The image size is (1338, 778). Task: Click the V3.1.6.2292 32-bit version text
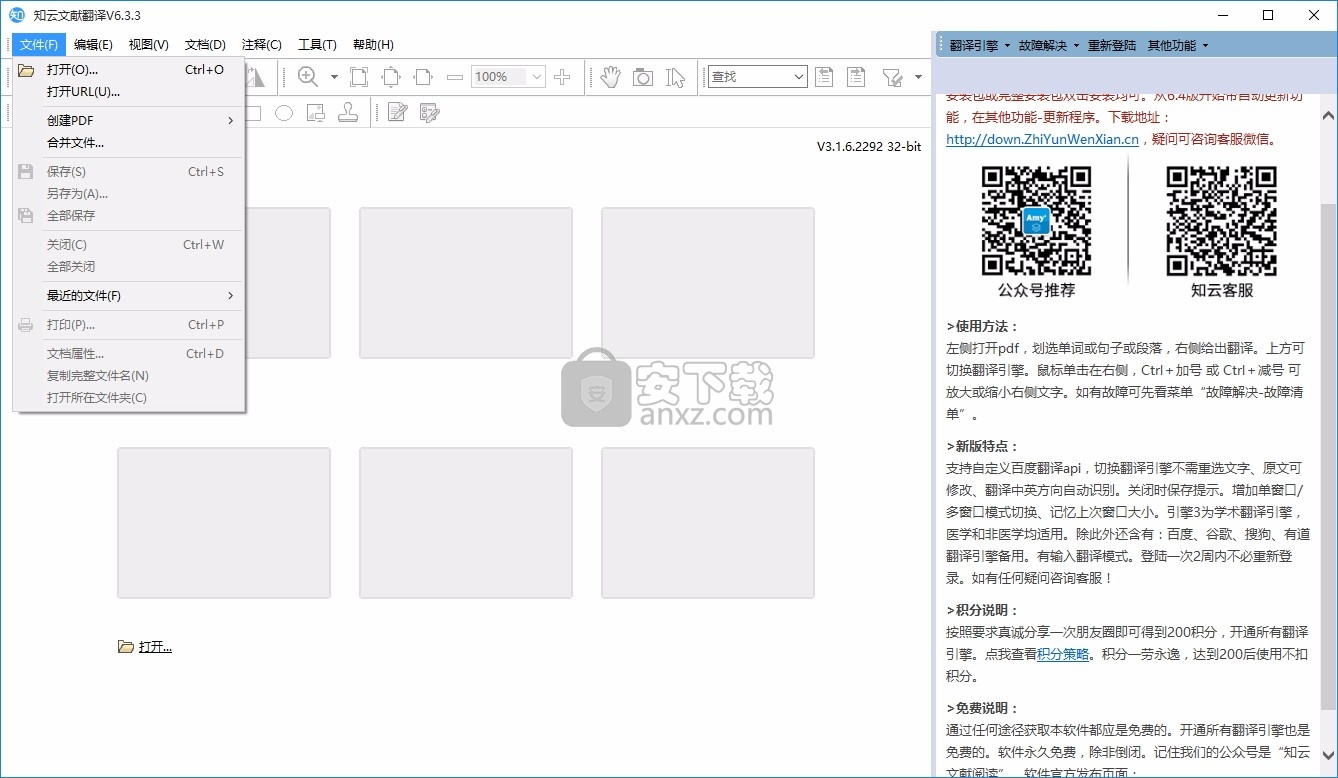point(869,147)
